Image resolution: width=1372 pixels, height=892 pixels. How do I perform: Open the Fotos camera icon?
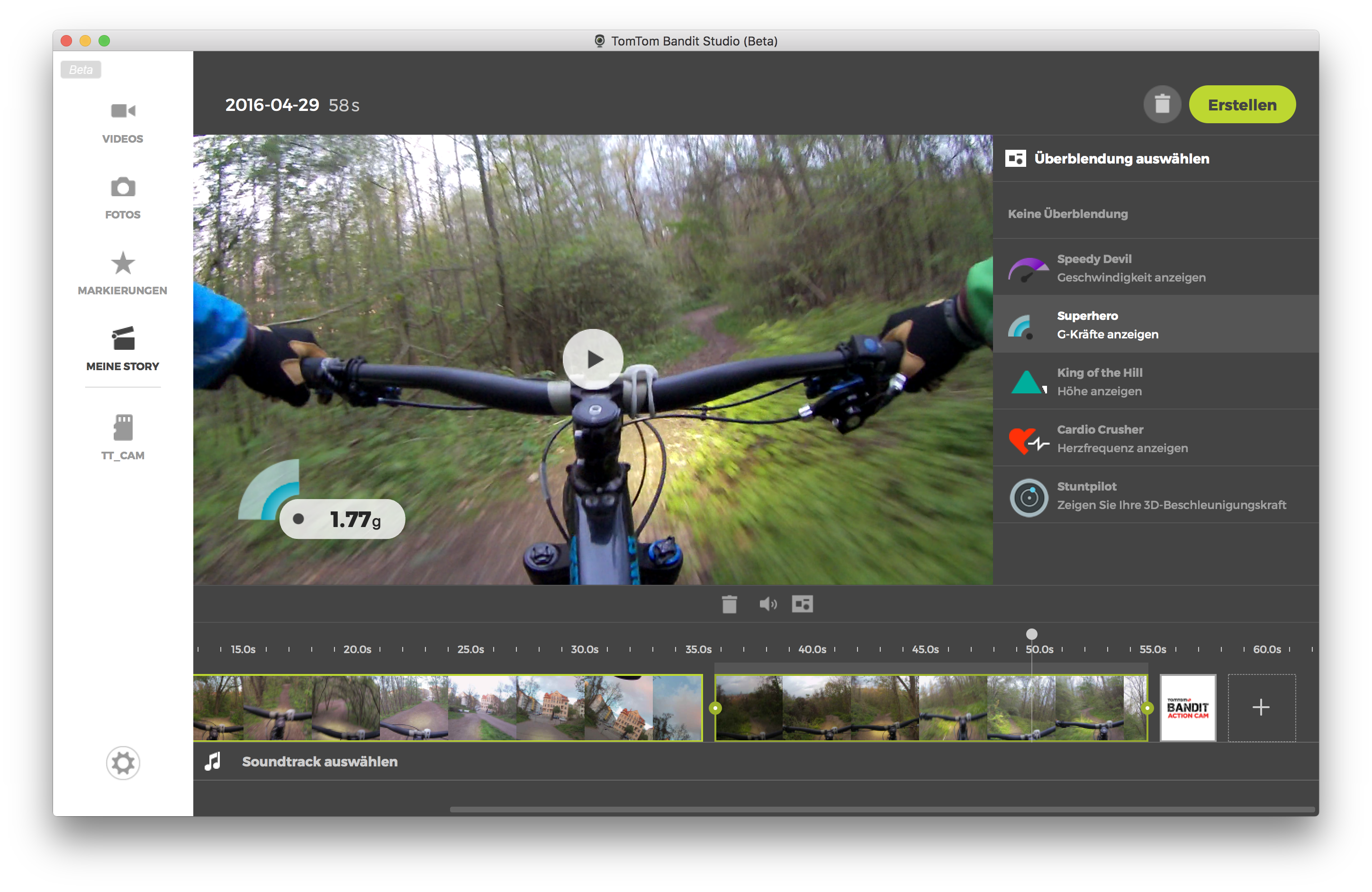point(123,187)
